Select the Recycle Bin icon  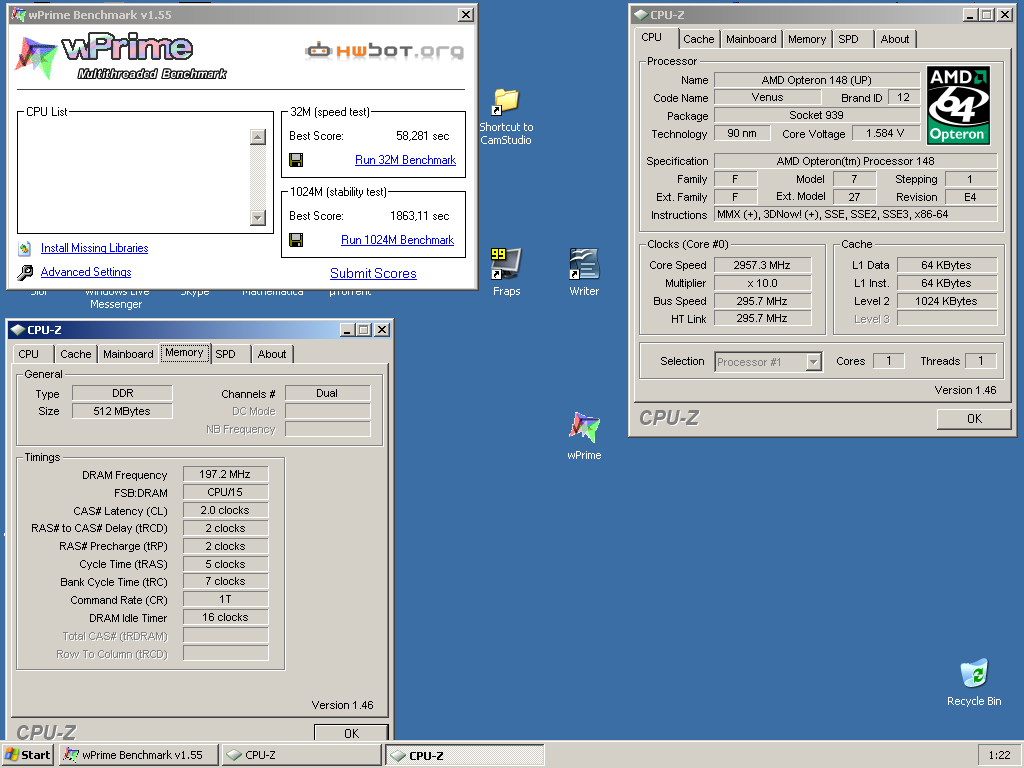[974, 674]
